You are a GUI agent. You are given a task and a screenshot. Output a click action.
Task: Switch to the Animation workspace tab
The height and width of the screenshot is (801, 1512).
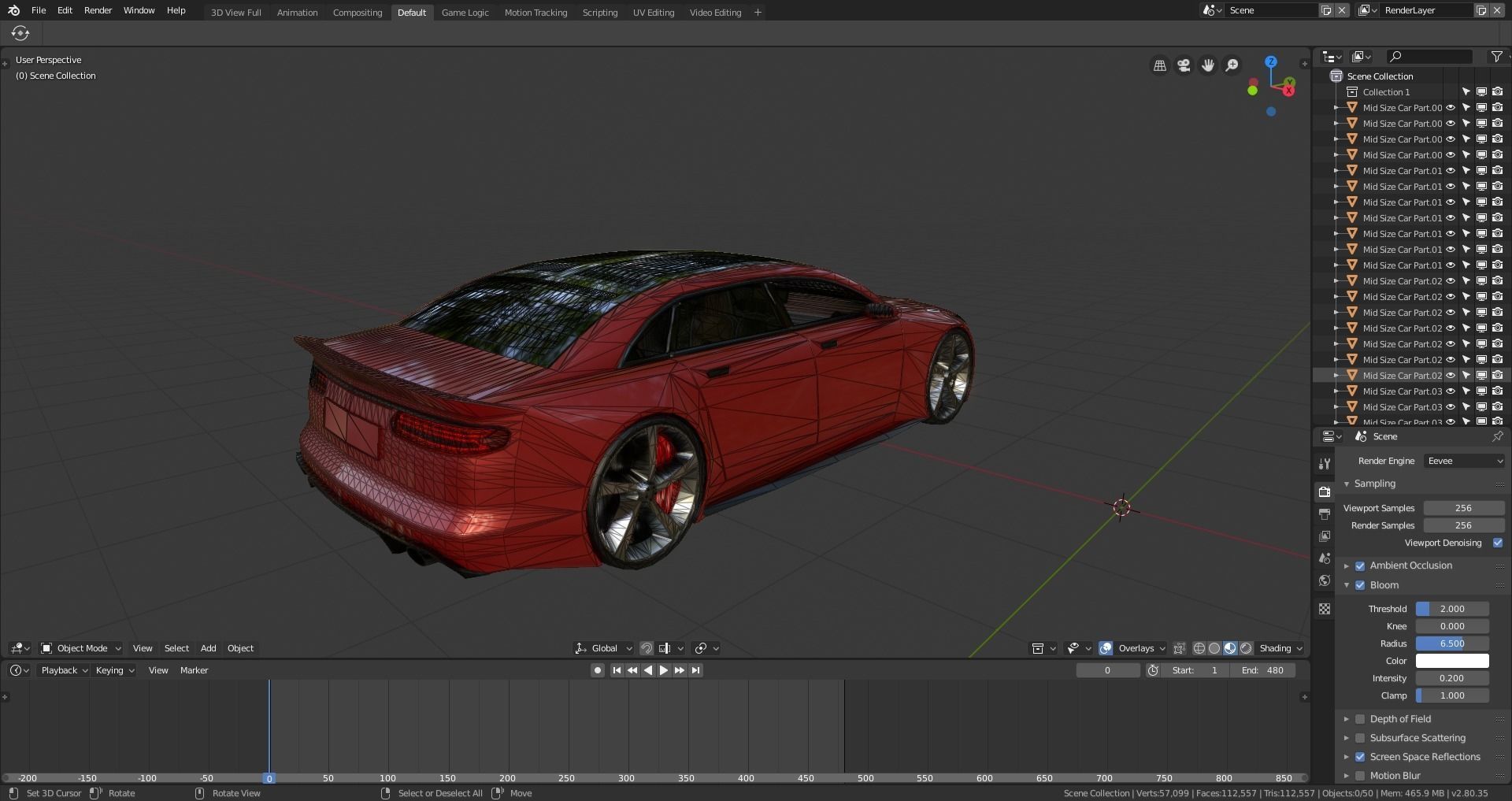297,13
